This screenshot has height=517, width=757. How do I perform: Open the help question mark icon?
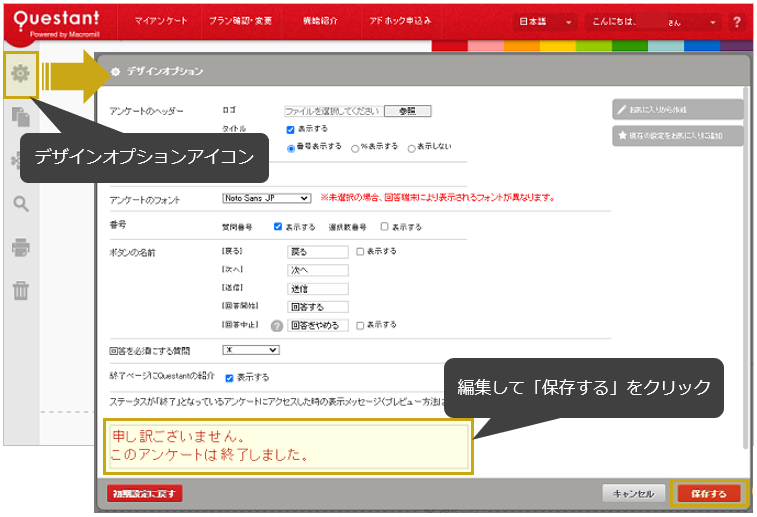click(x=737, y=21)
